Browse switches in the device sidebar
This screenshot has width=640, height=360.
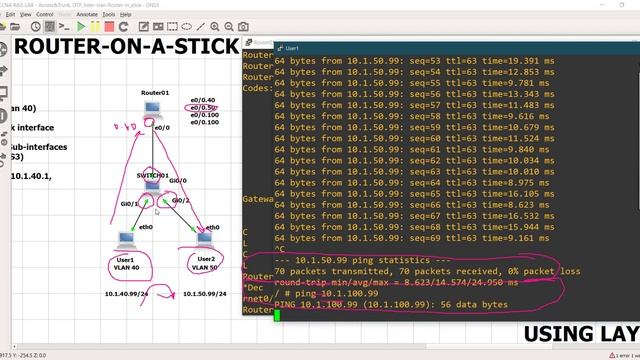coord(3,71)
